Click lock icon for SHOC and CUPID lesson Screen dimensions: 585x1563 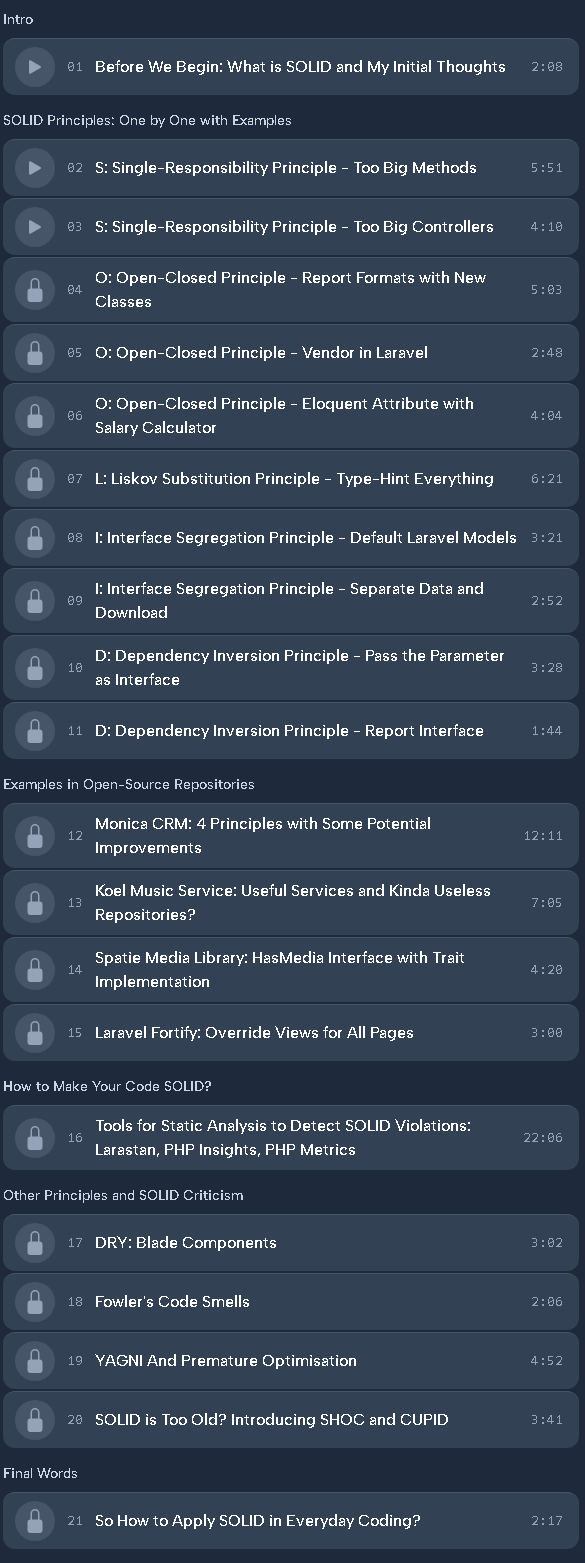pyautogui.click(x=34, y=1420)
